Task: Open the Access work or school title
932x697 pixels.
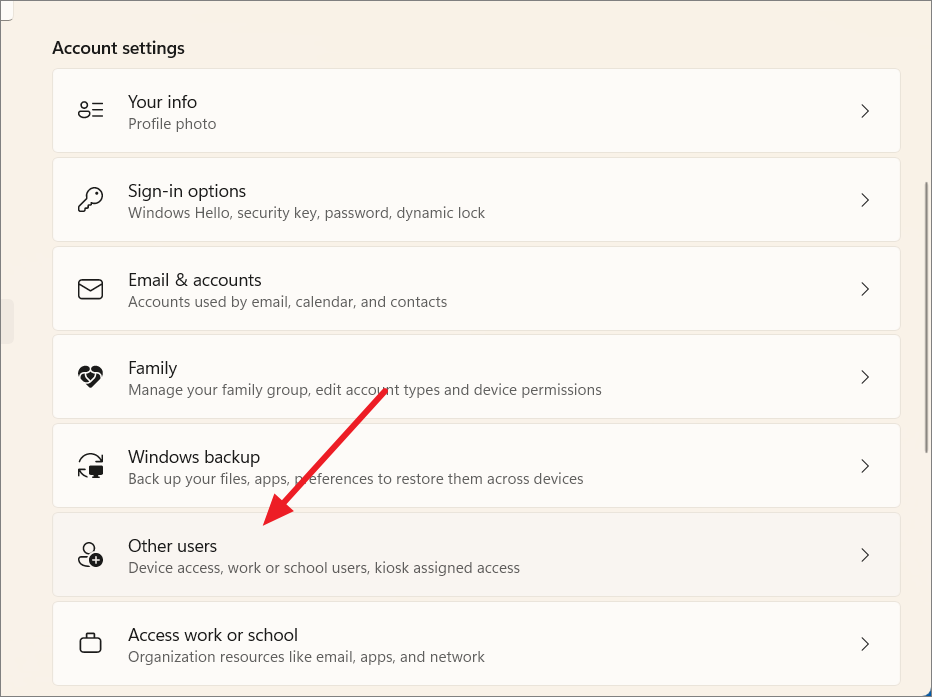Action: 213,635
